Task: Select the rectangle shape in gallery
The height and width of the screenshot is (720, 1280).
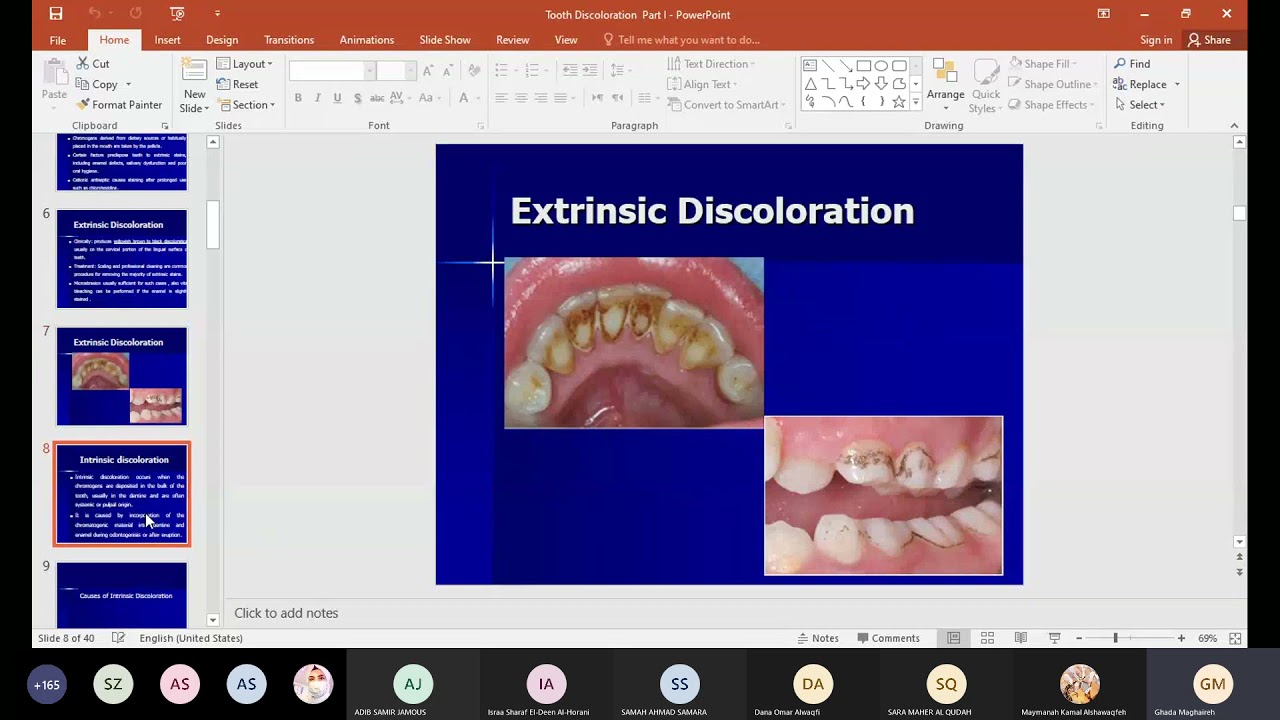Action: tap(863, 66)
